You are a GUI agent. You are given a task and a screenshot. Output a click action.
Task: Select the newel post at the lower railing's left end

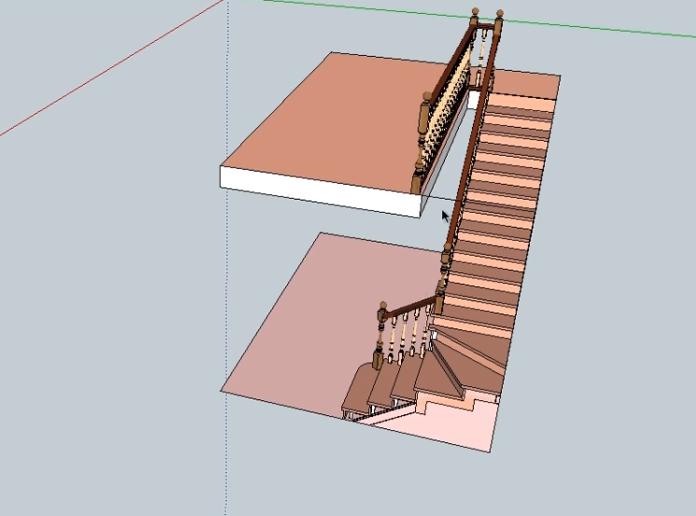click(x=380, y=333)
